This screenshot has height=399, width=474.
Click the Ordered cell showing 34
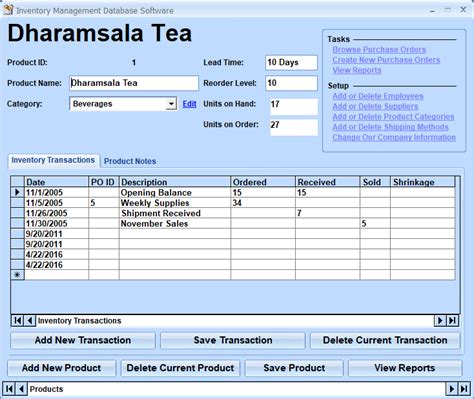(x=263, y=203)
